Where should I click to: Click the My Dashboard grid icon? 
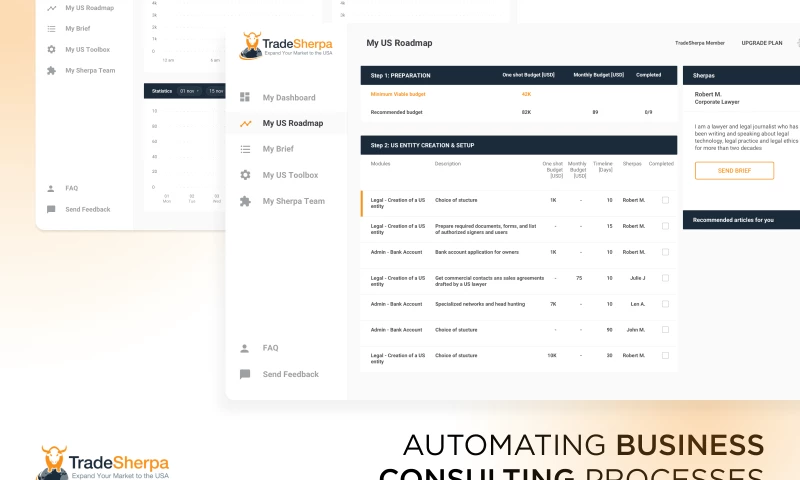245,97
